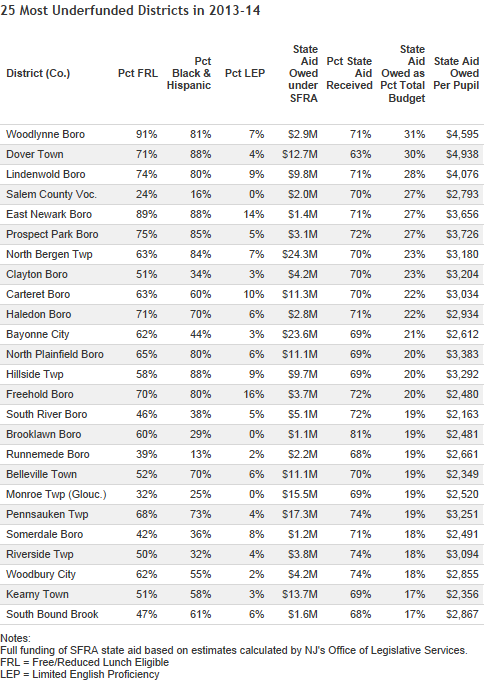Select the Monroe Twp (Glouc.) row
Image resolution: width=484 pixels, height=694 pixels.
242,494
